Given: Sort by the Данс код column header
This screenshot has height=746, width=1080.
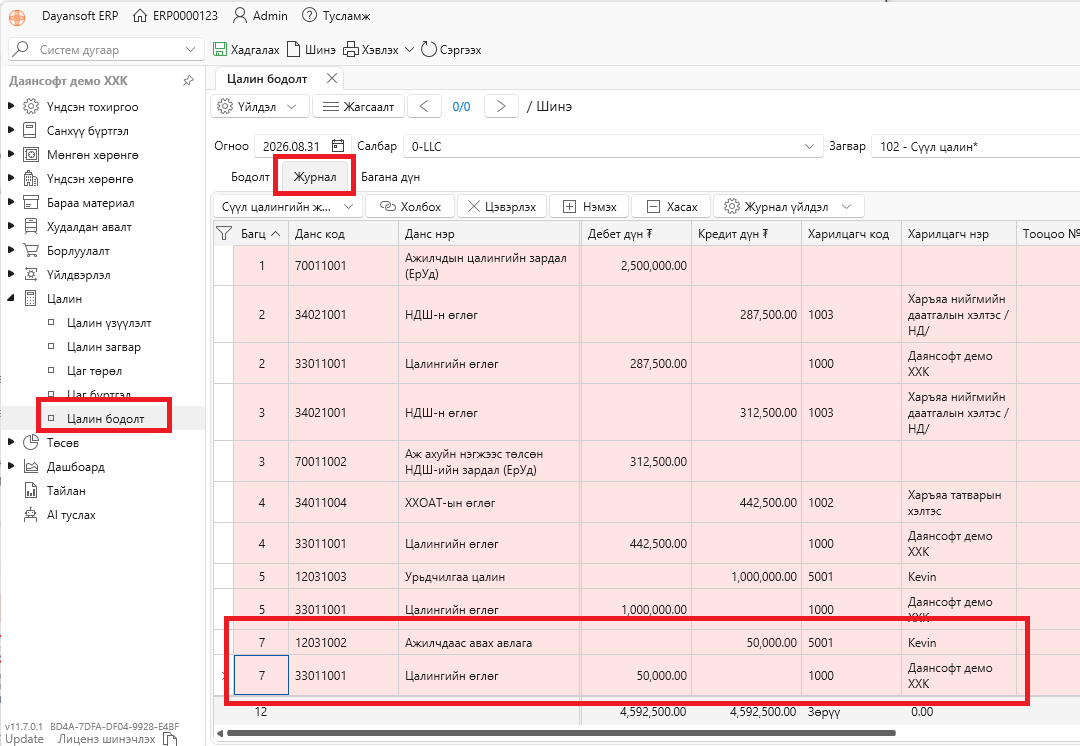Looking at the screenshot, I should (x=343, y=234).
